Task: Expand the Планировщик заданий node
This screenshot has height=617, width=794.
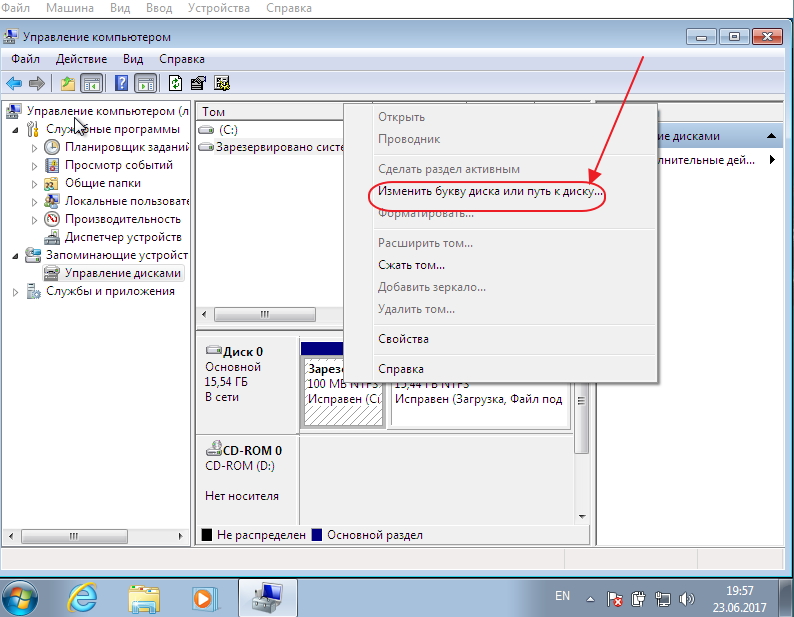Action: [34, 148]
